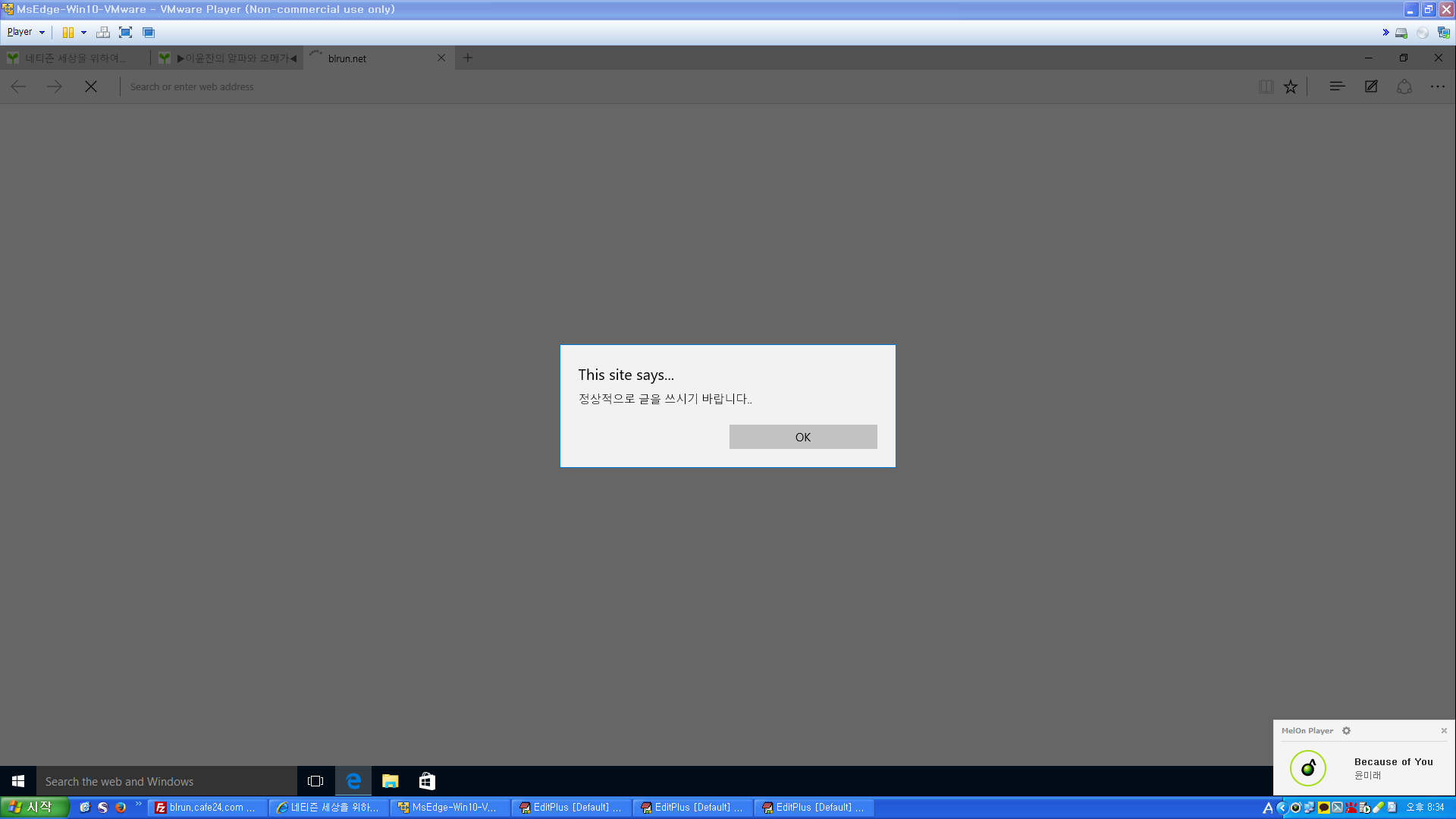
Task: Open VMware network adapter device icon
Action: tap(1444, 33)
